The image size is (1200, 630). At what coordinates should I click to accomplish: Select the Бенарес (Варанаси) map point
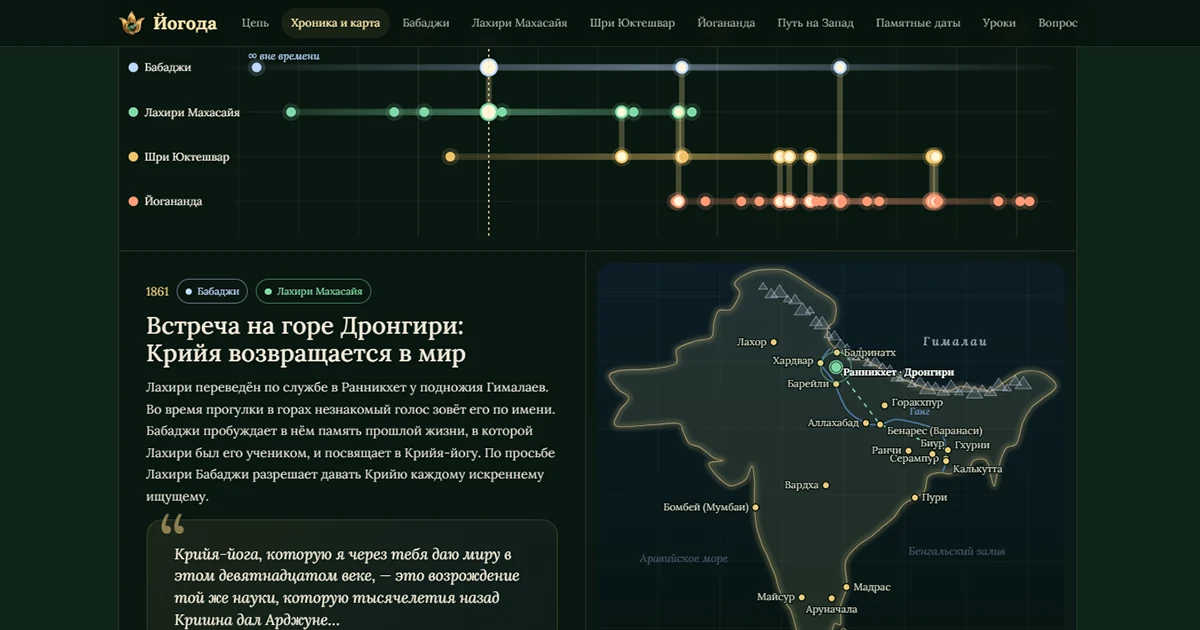point(880,425)
